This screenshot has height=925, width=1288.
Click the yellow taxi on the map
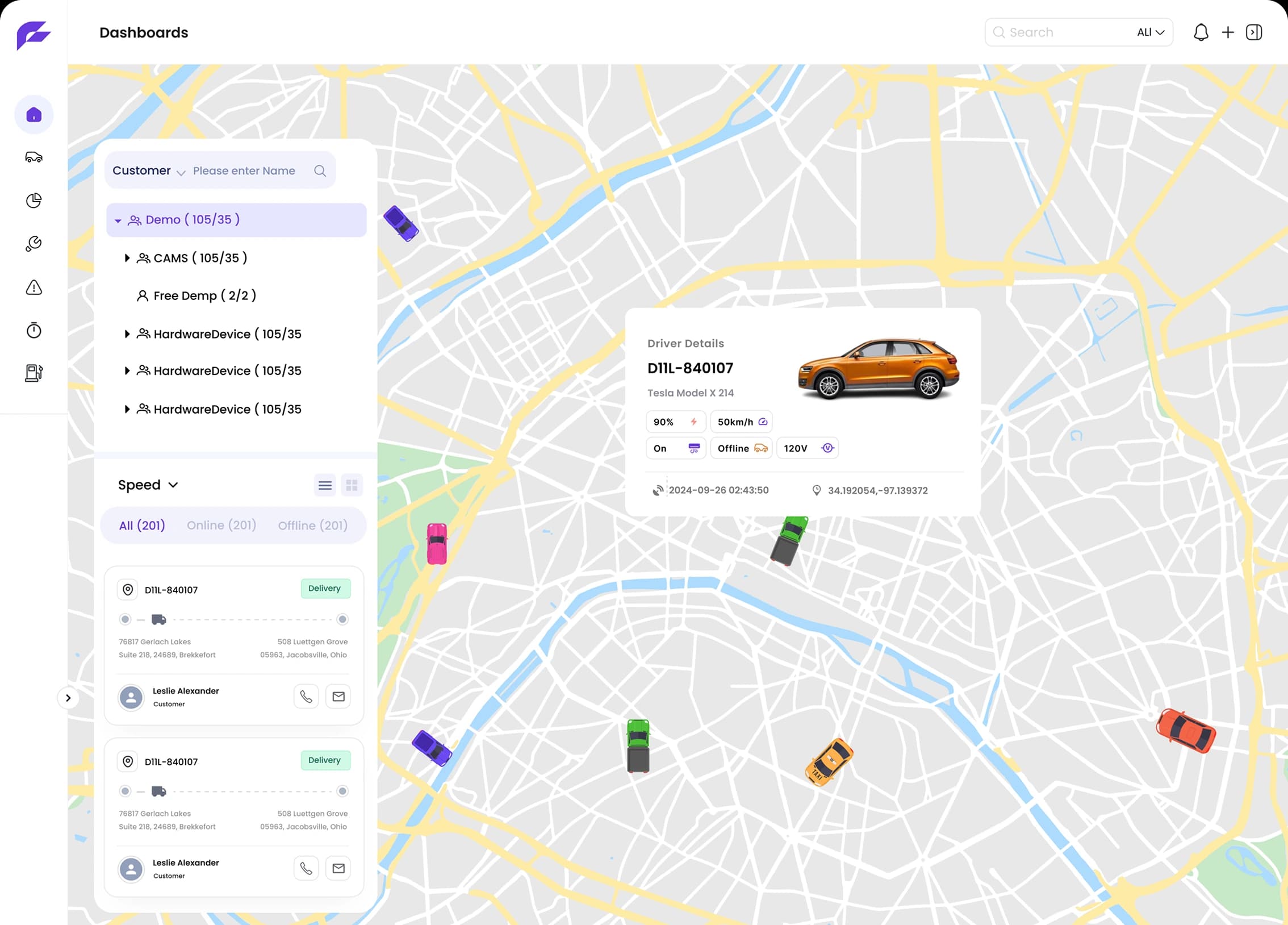(x=829, y=763)
